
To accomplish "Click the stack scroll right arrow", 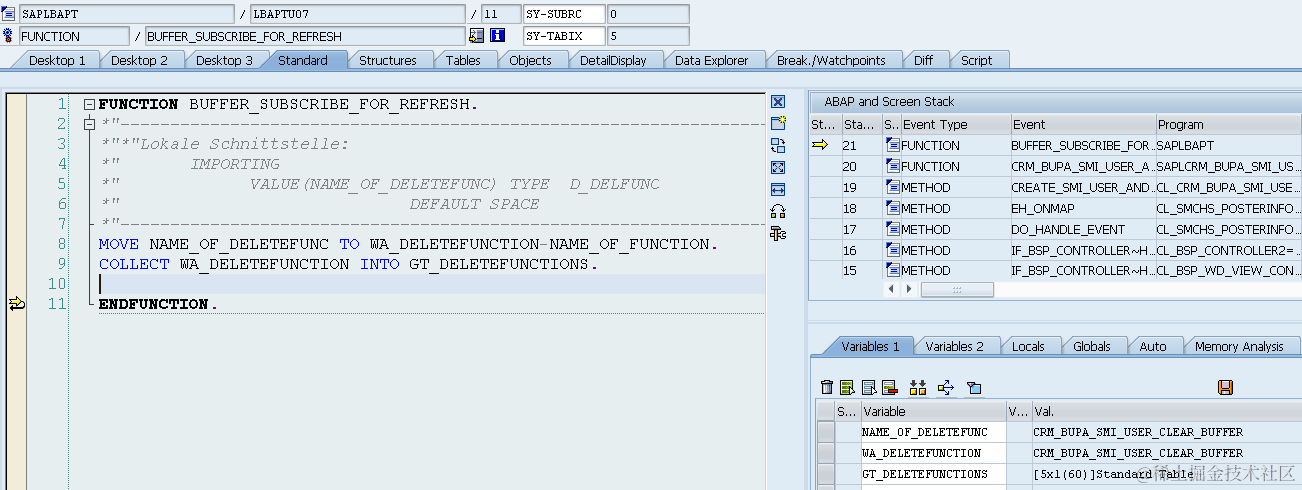I will pyautogui.click(x=907, y=289).
